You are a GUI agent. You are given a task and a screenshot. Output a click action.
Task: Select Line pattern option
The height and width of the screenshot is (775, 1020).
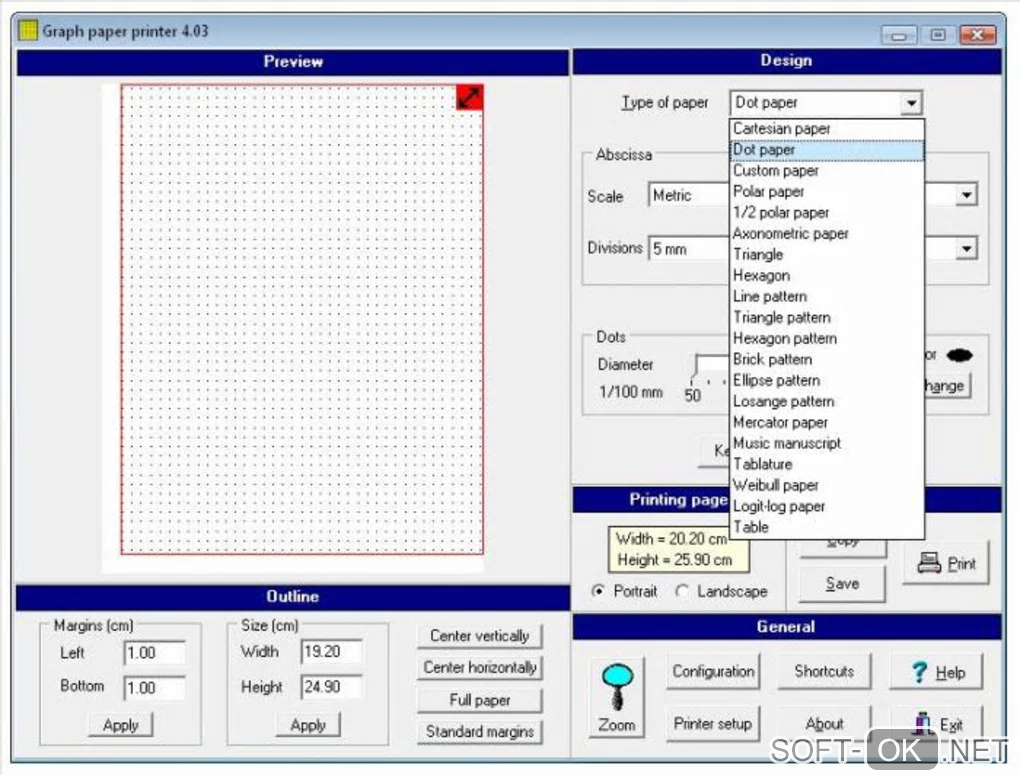[827, 296]
